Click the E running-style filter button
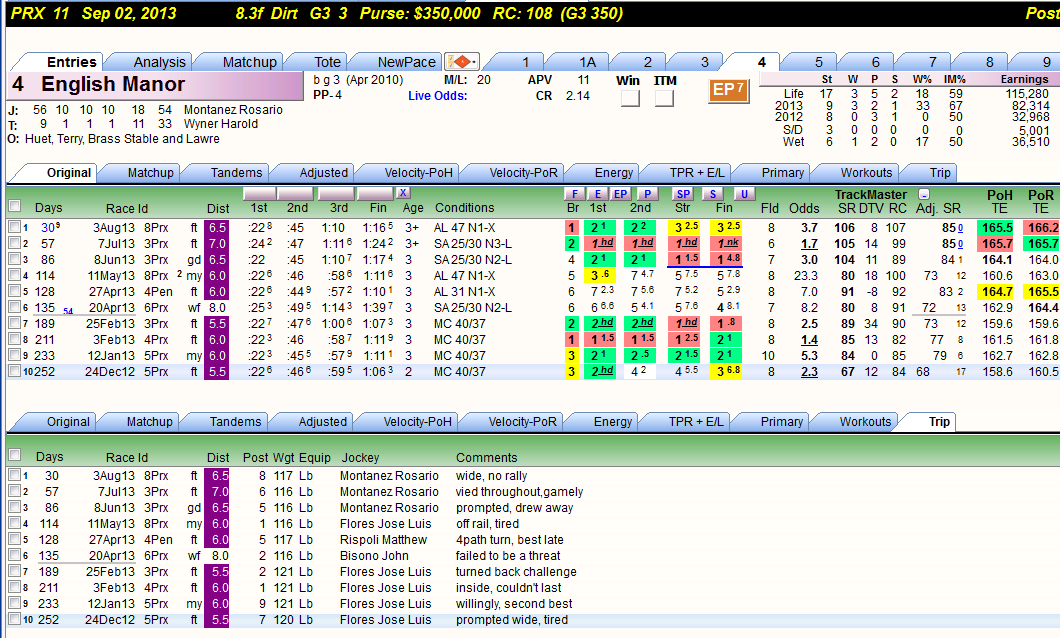The width and height of the screenshot is (1060, 638). [598, 194]
